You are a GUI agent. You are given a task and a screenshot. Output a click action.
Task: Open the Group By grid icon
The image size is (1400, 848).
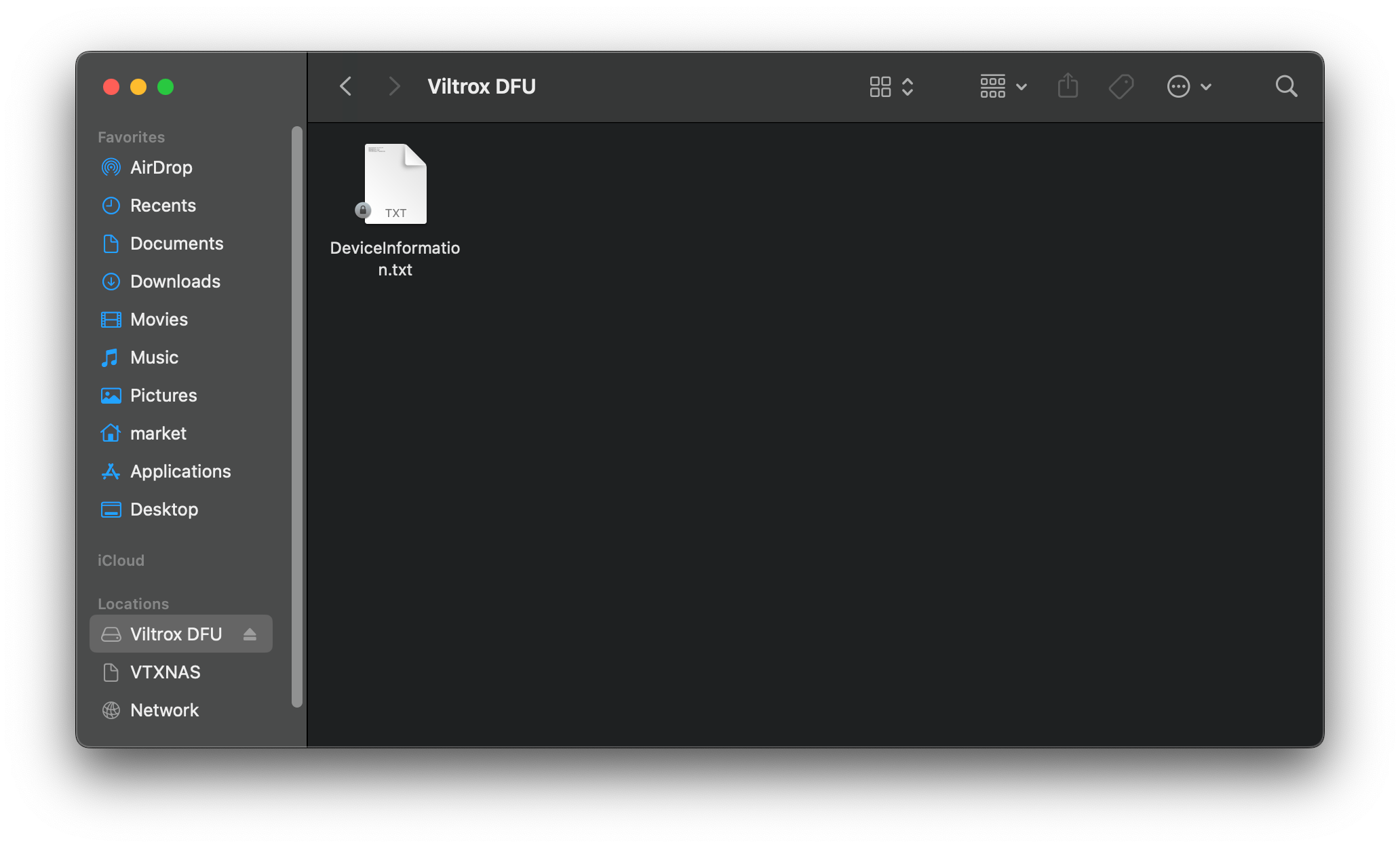click(993, 86)
